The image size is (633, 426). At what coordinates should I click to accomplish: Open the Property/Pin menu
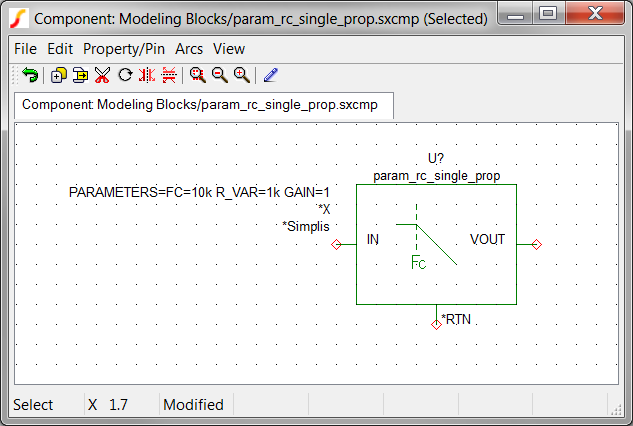tap(124, 48)
